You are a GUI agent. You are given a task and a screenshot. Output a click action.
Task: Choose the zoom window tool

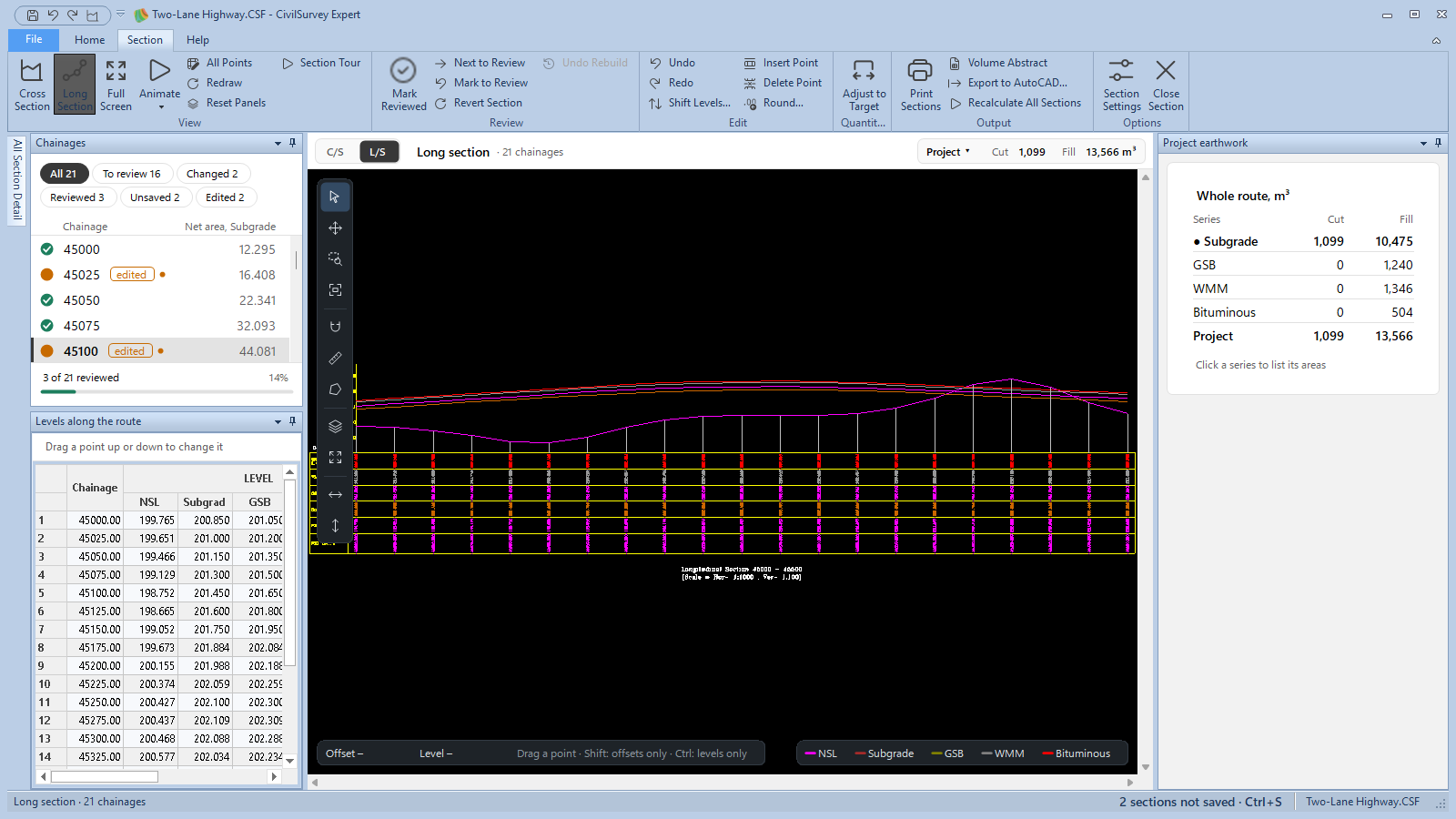tap(335, 258)
